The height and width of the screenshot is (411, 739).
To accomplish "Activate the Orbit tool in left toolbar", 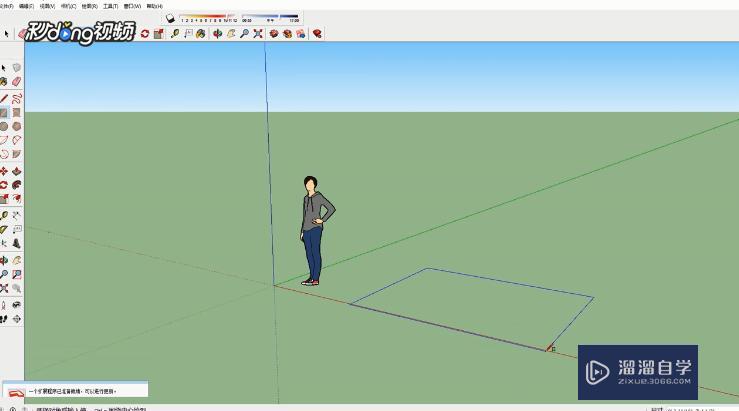I will point(4,260).
